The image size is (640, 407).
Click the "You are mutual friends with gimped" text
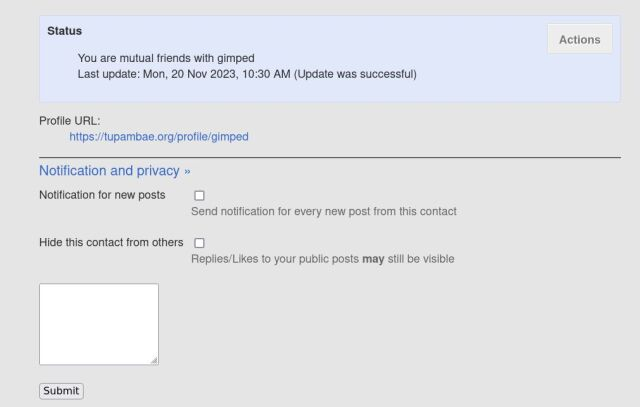point(165,58)
